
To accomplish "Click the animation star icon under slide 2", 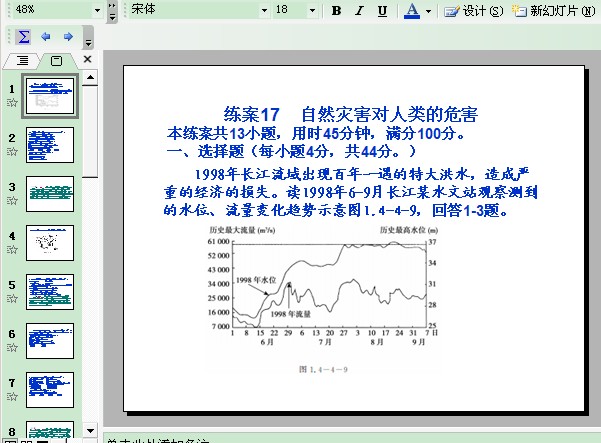I will (13, 152).
